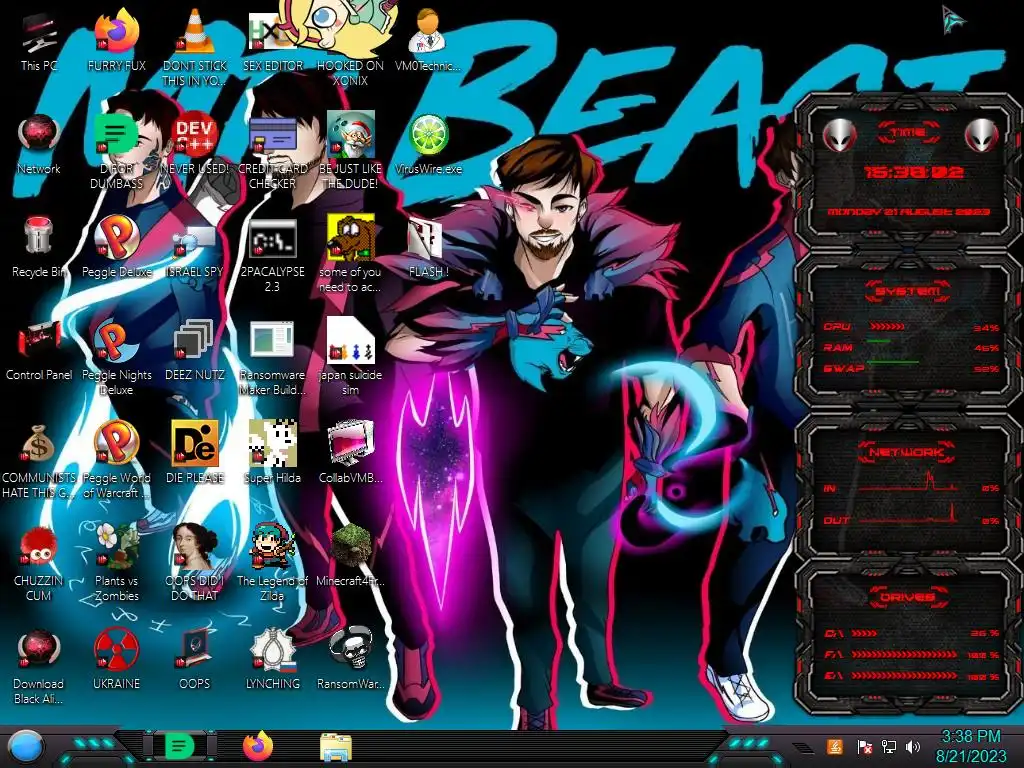Click the NETWORK header in the widget
Screen dimensions: 1024x768
pyautogui.click(x=907, y=452)
